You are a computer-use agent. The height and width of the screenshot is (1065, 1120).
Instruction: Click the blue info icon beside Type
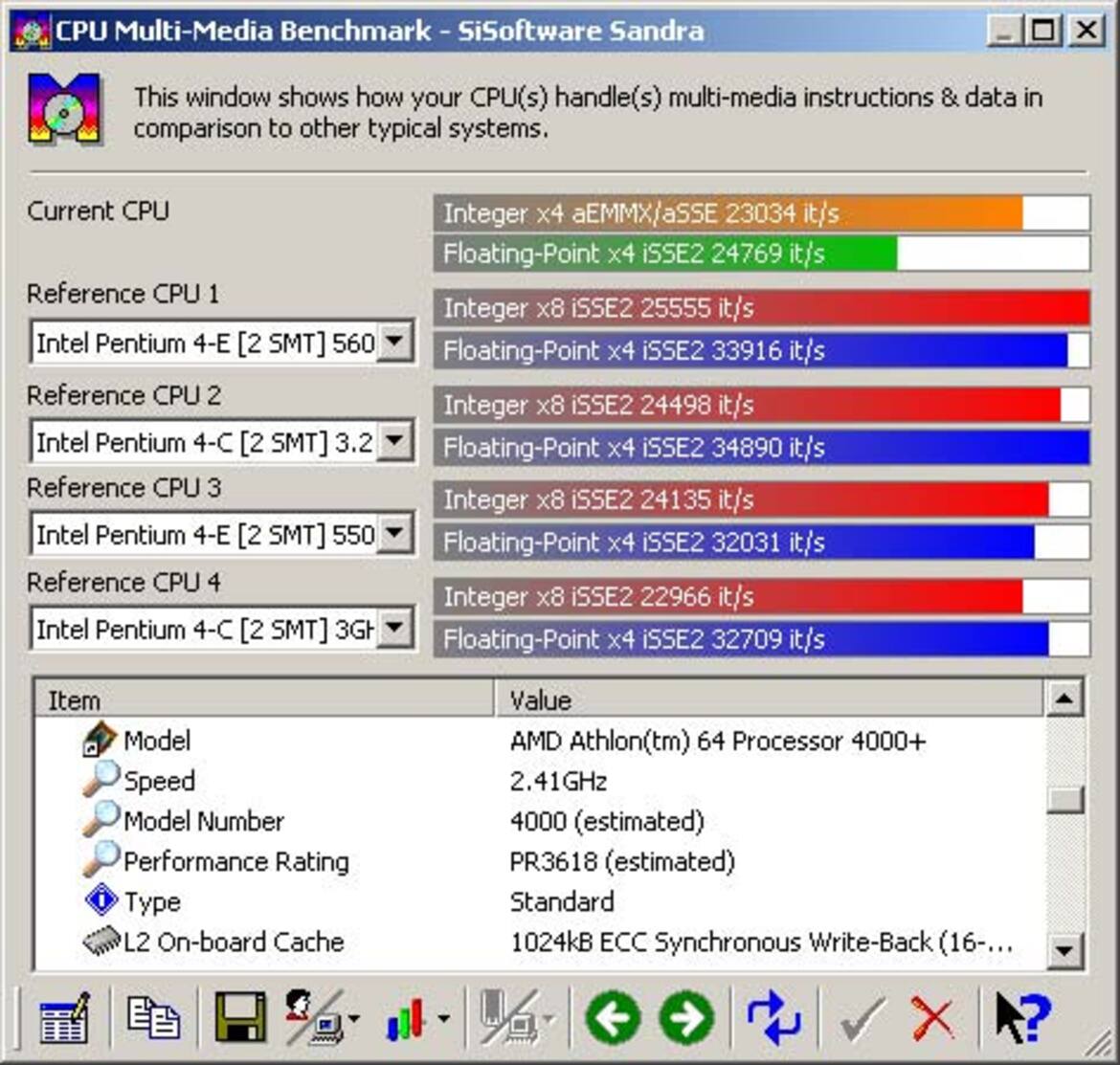point(101,899)
